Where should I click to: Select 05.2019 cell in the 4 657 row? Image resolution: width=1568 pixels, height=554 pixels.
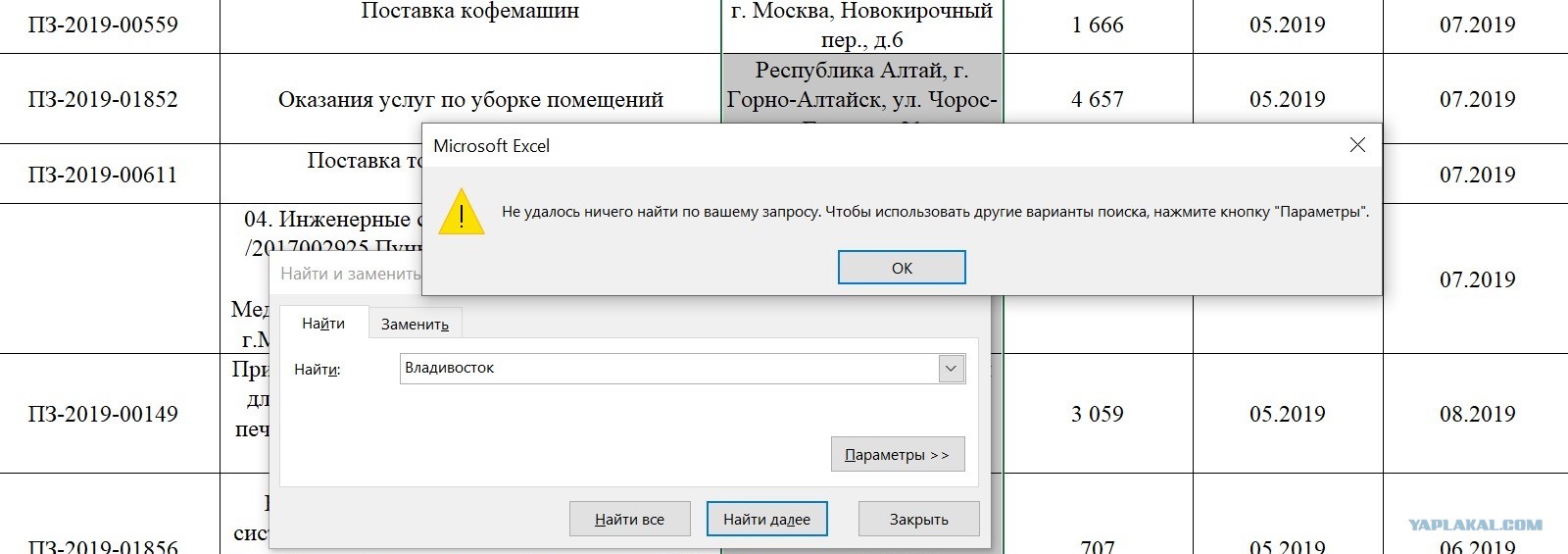pyautogui.click(x=1288, y=88)
